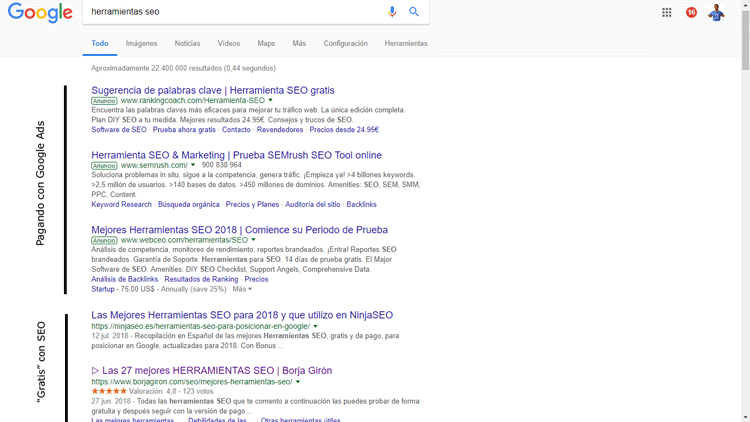This screenshot has width=750, height=422.
Task: Click result count text Aproximadamente 22.400.000
Action: 183,68
